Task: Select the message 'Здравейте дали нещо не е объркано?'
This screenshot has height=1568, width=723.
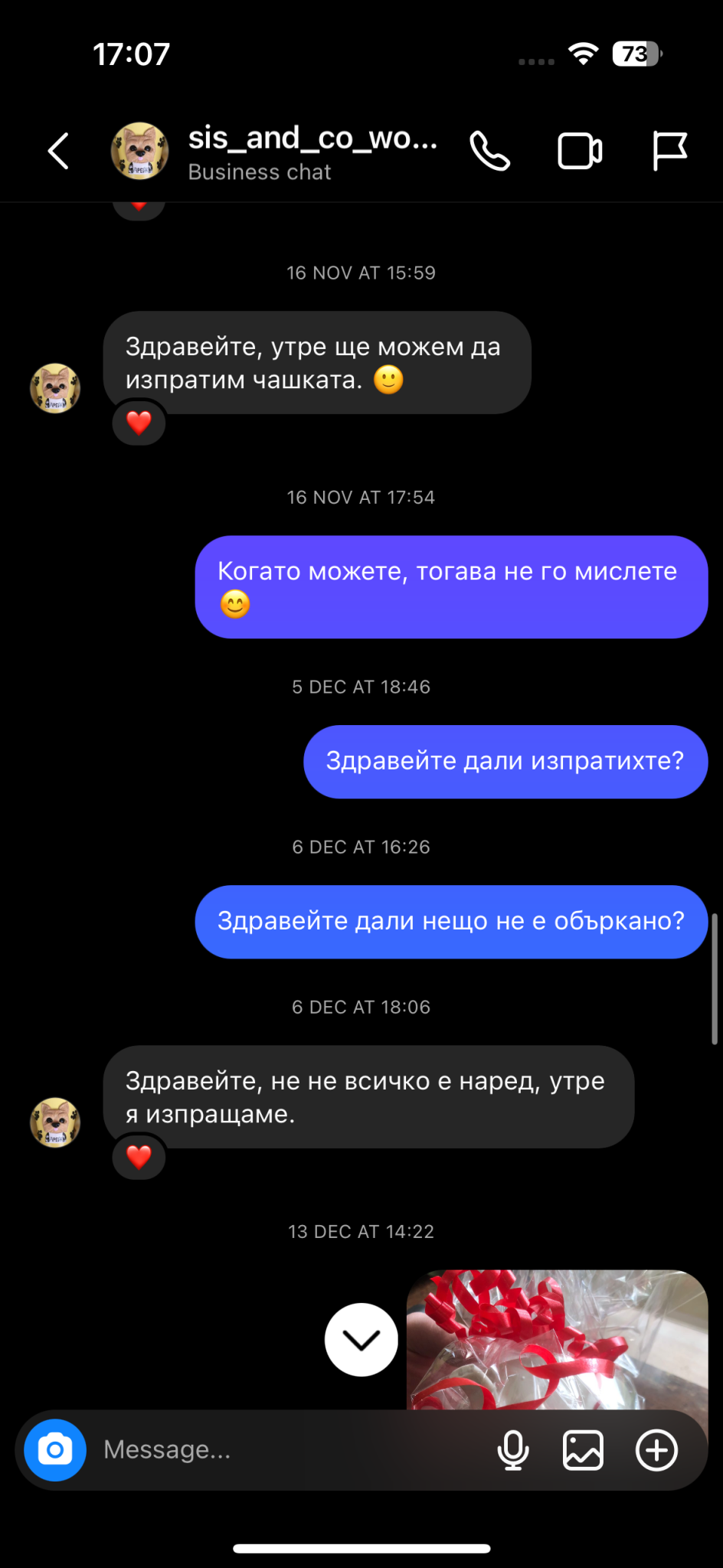Action: [x=451, y=922]
